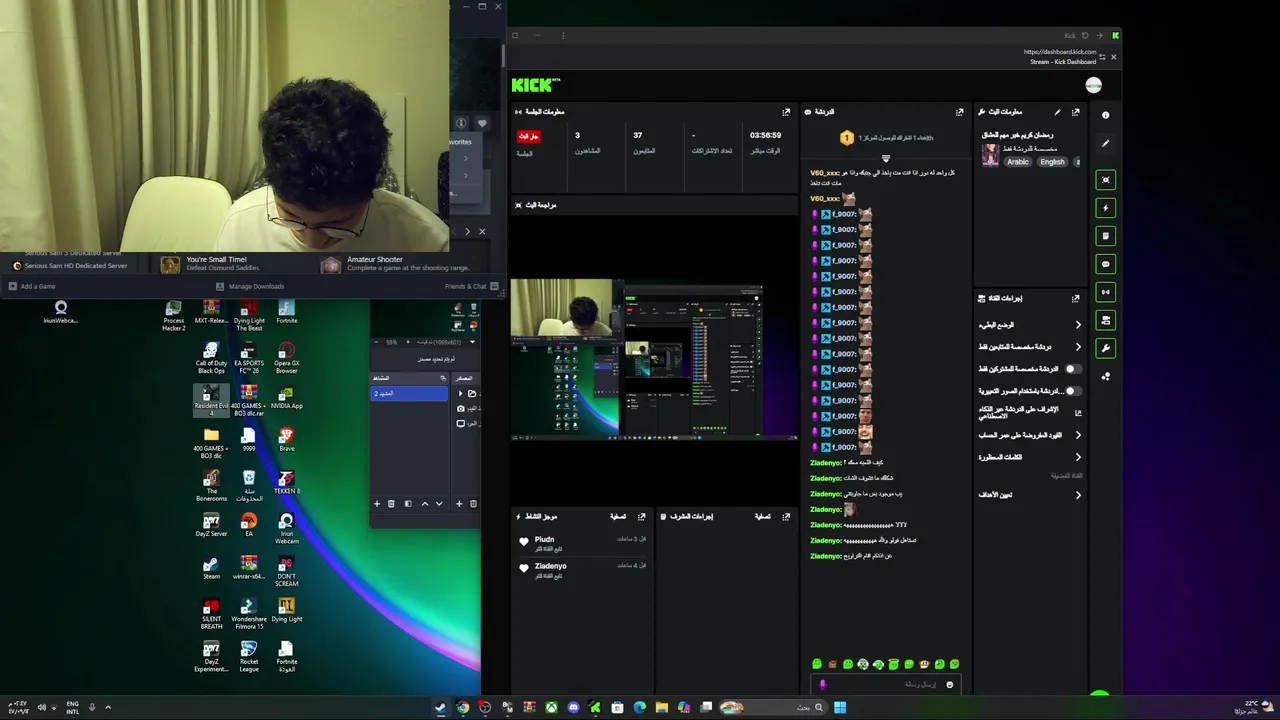Open the Kick logo home link
1280x720 pixels.
[535, 85]
